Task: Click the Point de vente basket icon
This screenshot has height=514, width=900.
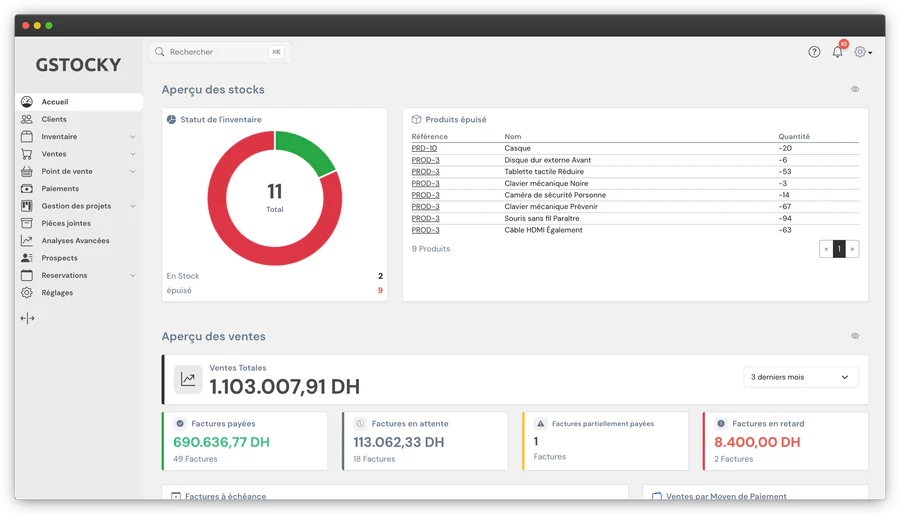Action: 27,171
